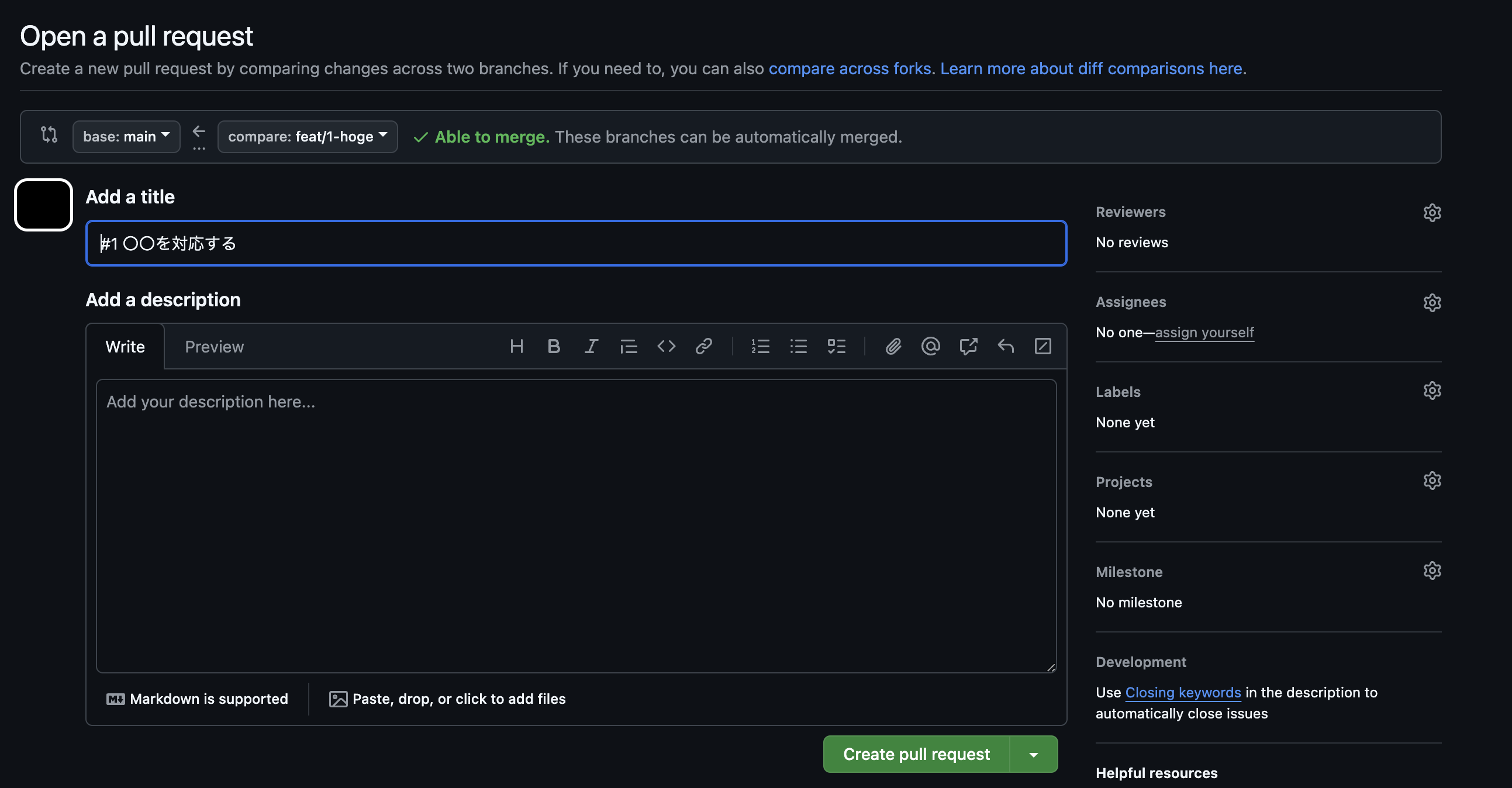The height and width of the screenshot is (788, 1512).
Task: Toggle bold formatting in the editor
Action: click(x=554, y=346)
